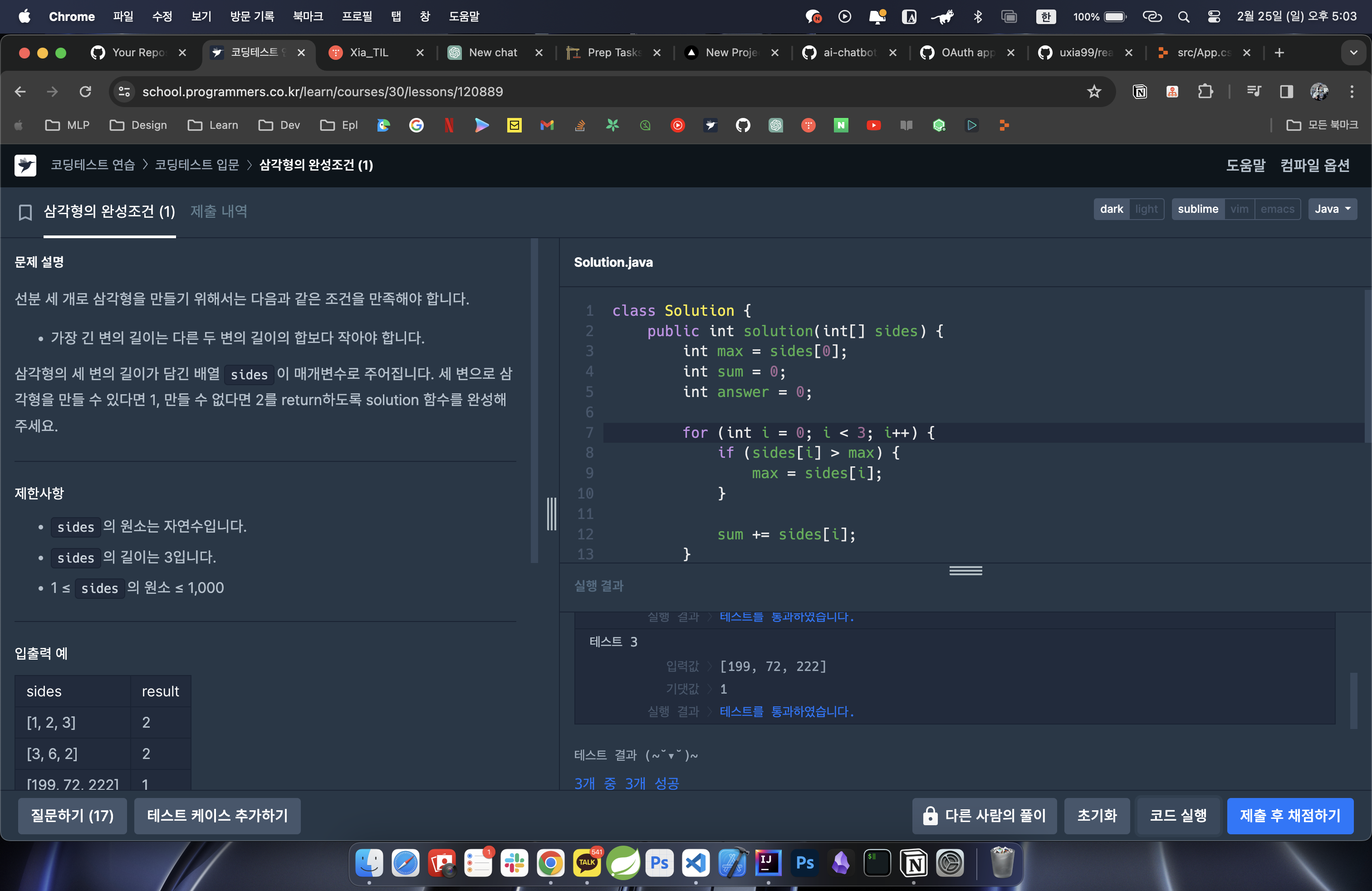Open the Chrome three-dot menu
The width and height of the screenshot is (1372, 891).
click(x=1351, y=92)
